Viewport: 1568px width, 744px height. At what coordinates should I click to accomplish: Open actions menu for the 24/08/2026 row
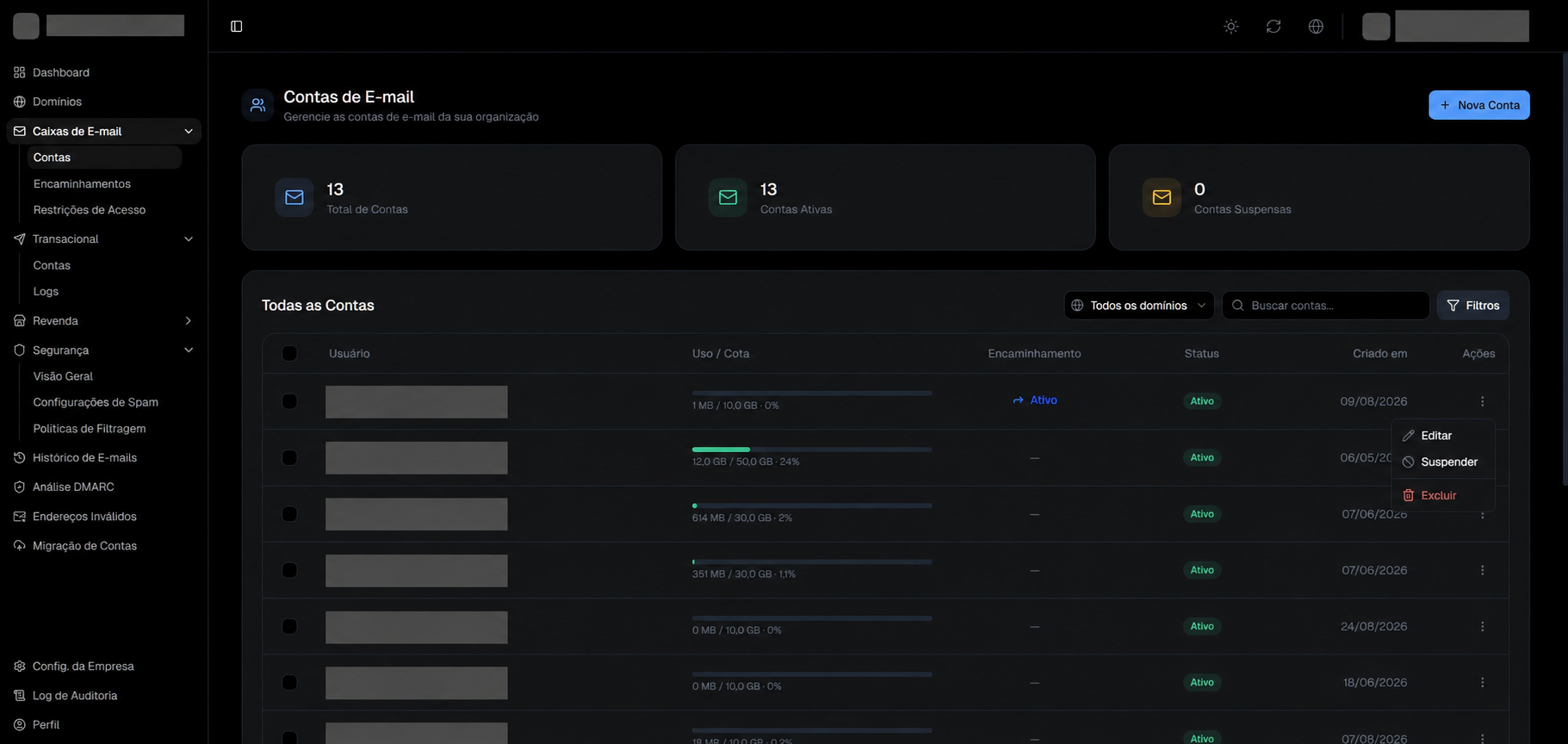pyautogui.click(x=1482, y=626)
